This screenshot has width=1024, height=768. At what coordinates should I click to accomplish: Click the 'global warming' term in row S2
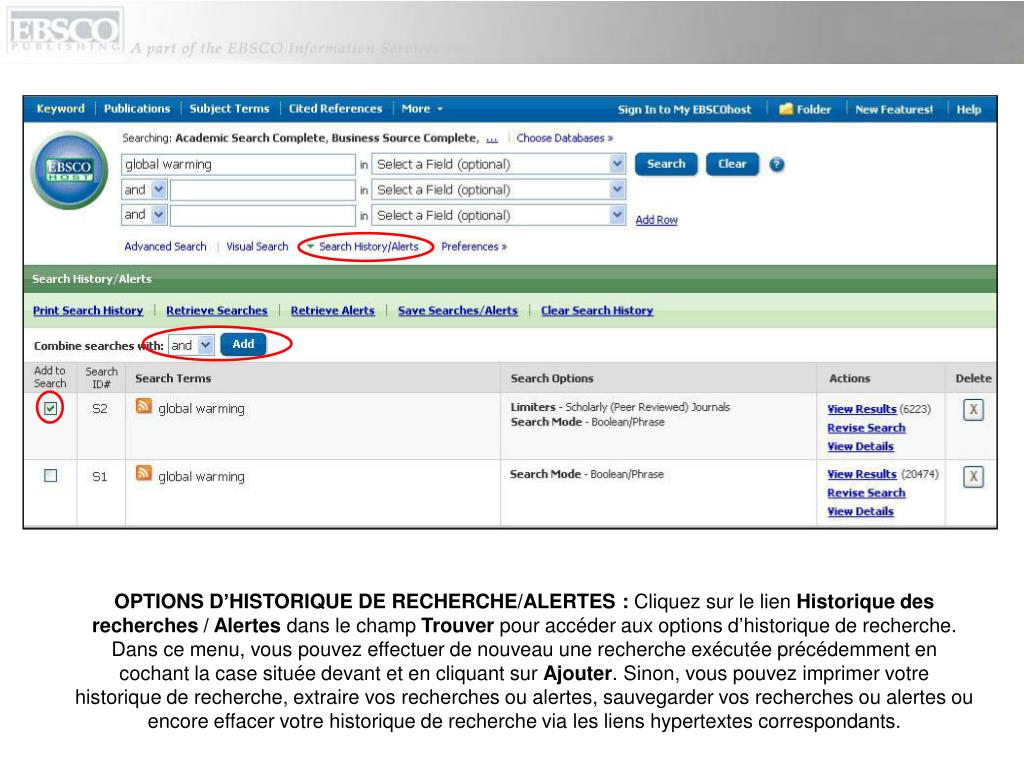201,409
